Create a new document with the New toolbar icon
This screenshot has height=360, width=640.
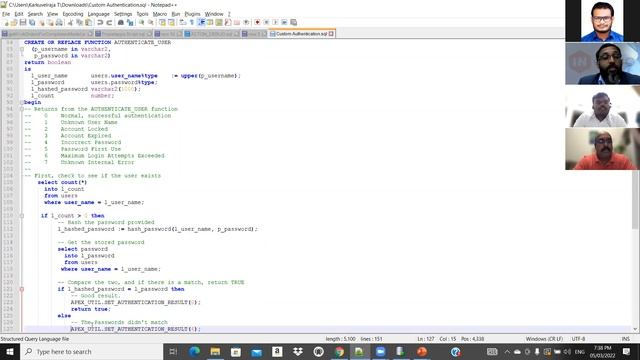tap(6, 22)
